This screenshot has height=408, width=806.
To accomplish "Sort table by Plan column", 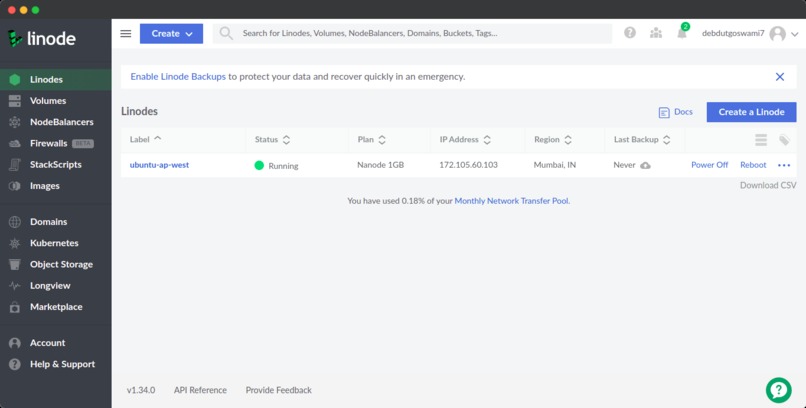I will (x=372, y=139).
